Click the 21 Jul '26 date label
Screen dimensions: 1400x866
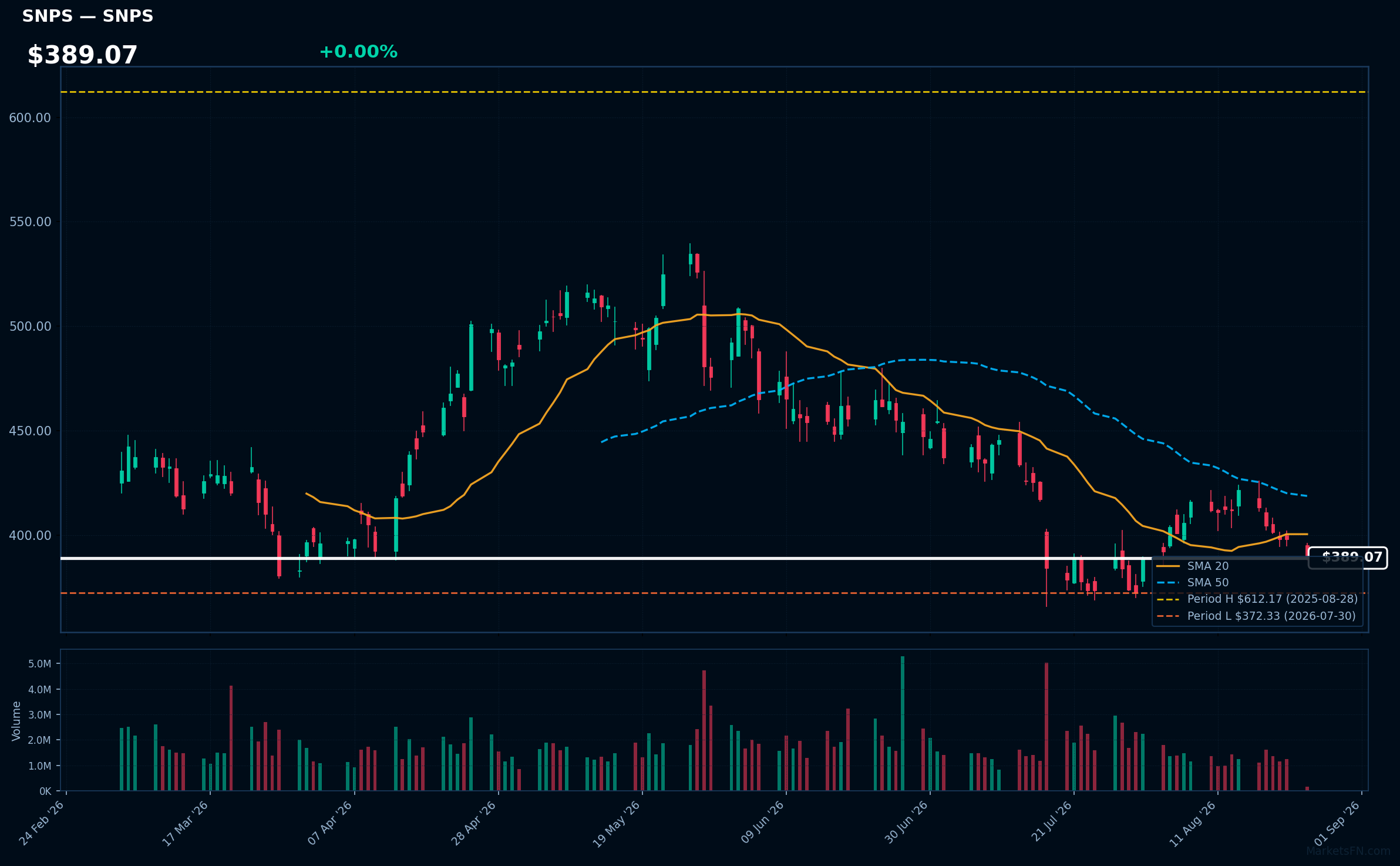tap(1052, 821)
